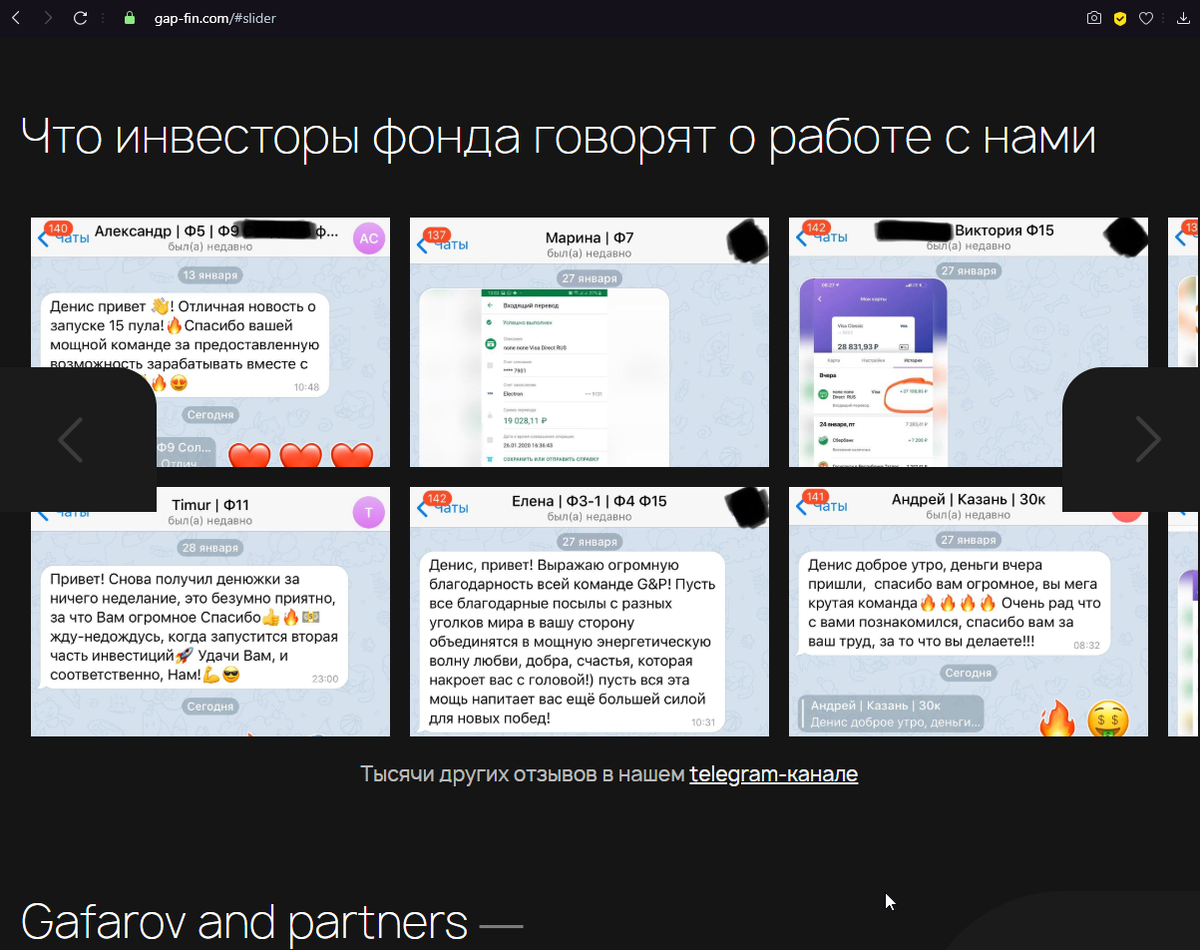
Task: Click the money-face emoji in Андрей chat
Action: click(x=1108, y=719)
